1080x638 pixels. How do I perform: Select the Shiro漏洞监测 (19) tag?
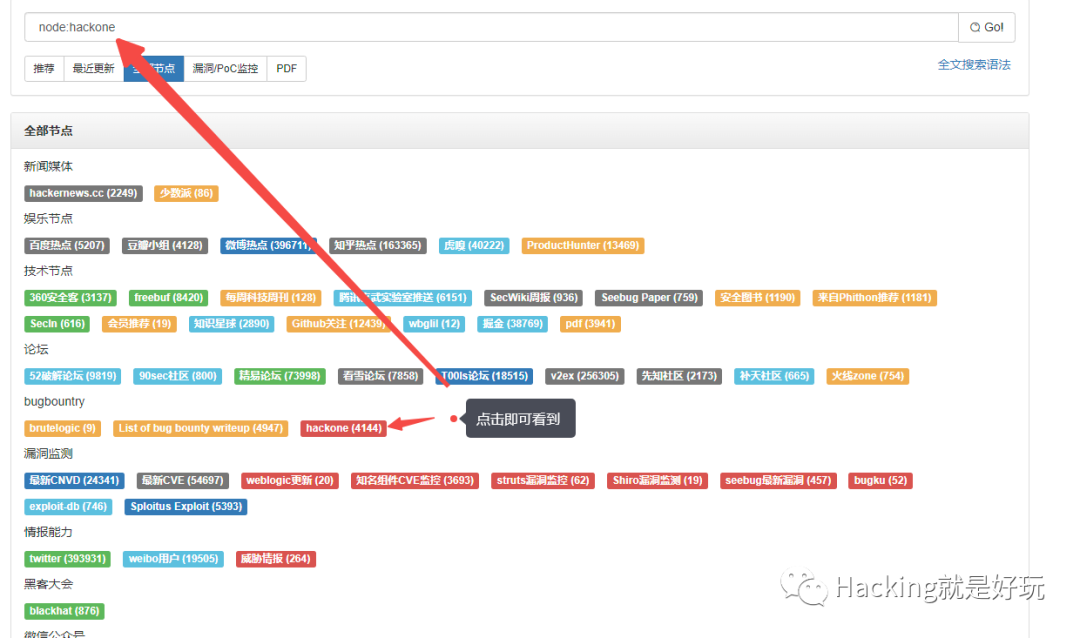pyautogui.click(x=658, y=481)
